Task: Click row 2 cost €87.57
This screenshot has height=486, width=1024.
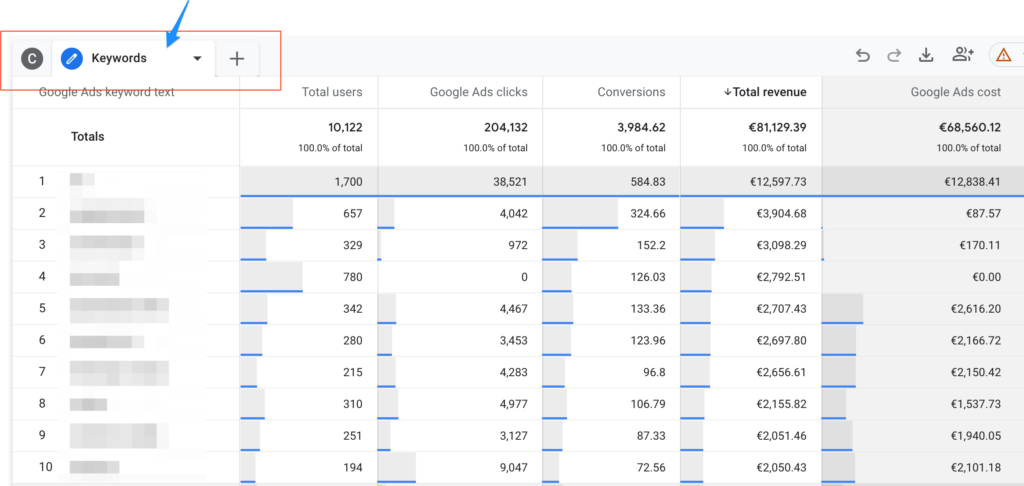Action: pyautogui.click(x=984, y=214)
